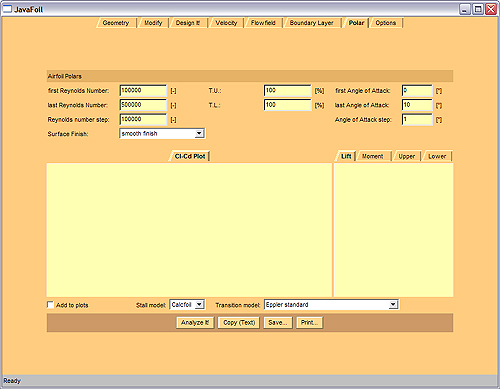The width and height of the screenshot is (500, 389).
Task: Go to the Velocity tab
Action: tap(226, 23)
